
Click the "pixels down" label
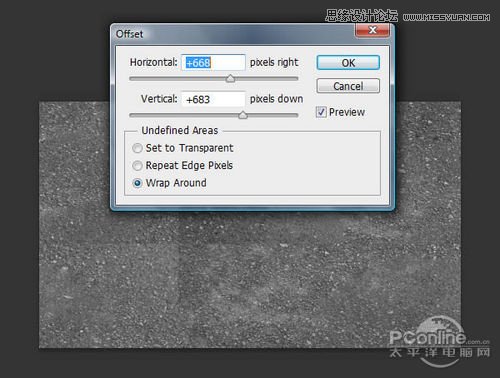point(276,99)
